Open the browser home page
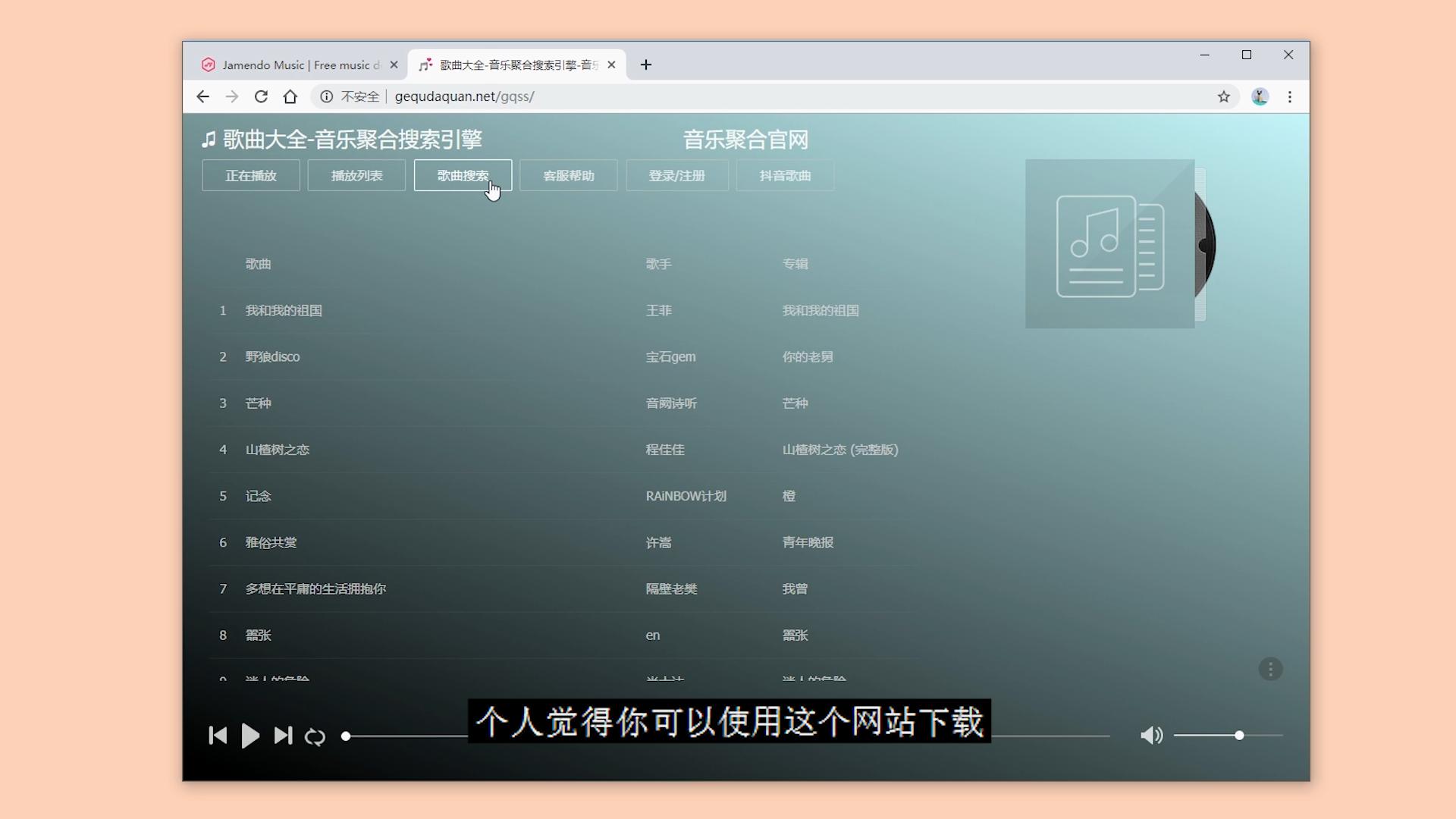Image resolution: width=1456 pixels, height=819 pixels. (290, 96)
